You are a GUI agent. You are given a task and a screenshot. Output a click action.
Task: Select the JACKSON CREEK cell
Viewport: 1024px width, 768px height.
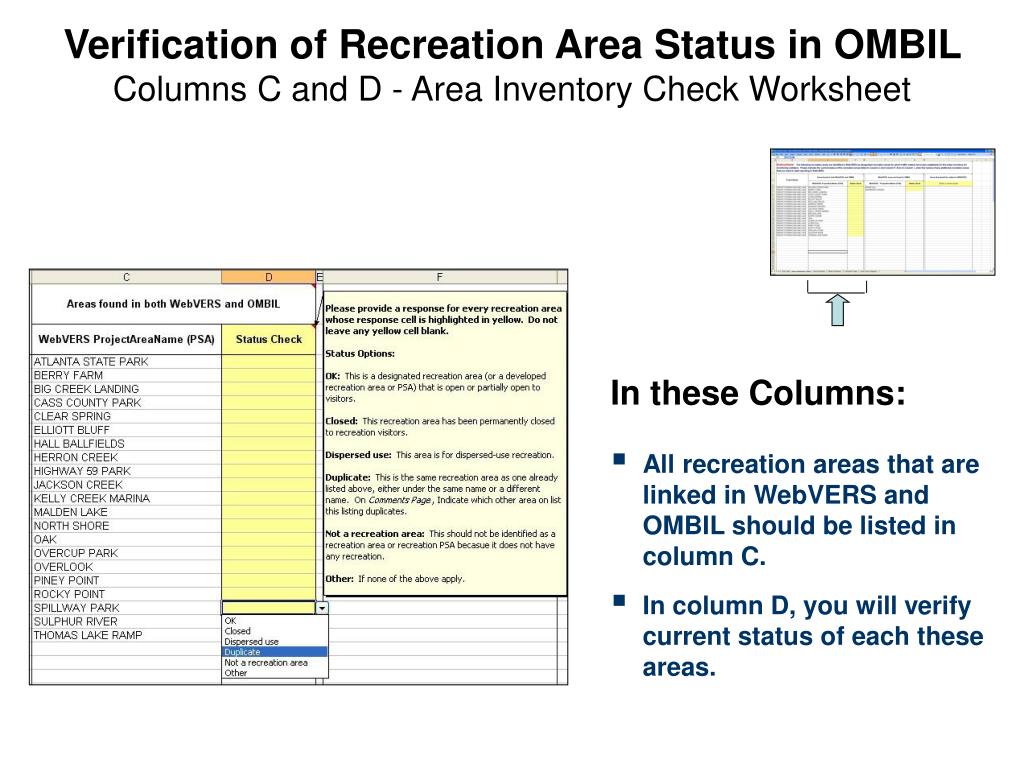click(x=126, y=485)
